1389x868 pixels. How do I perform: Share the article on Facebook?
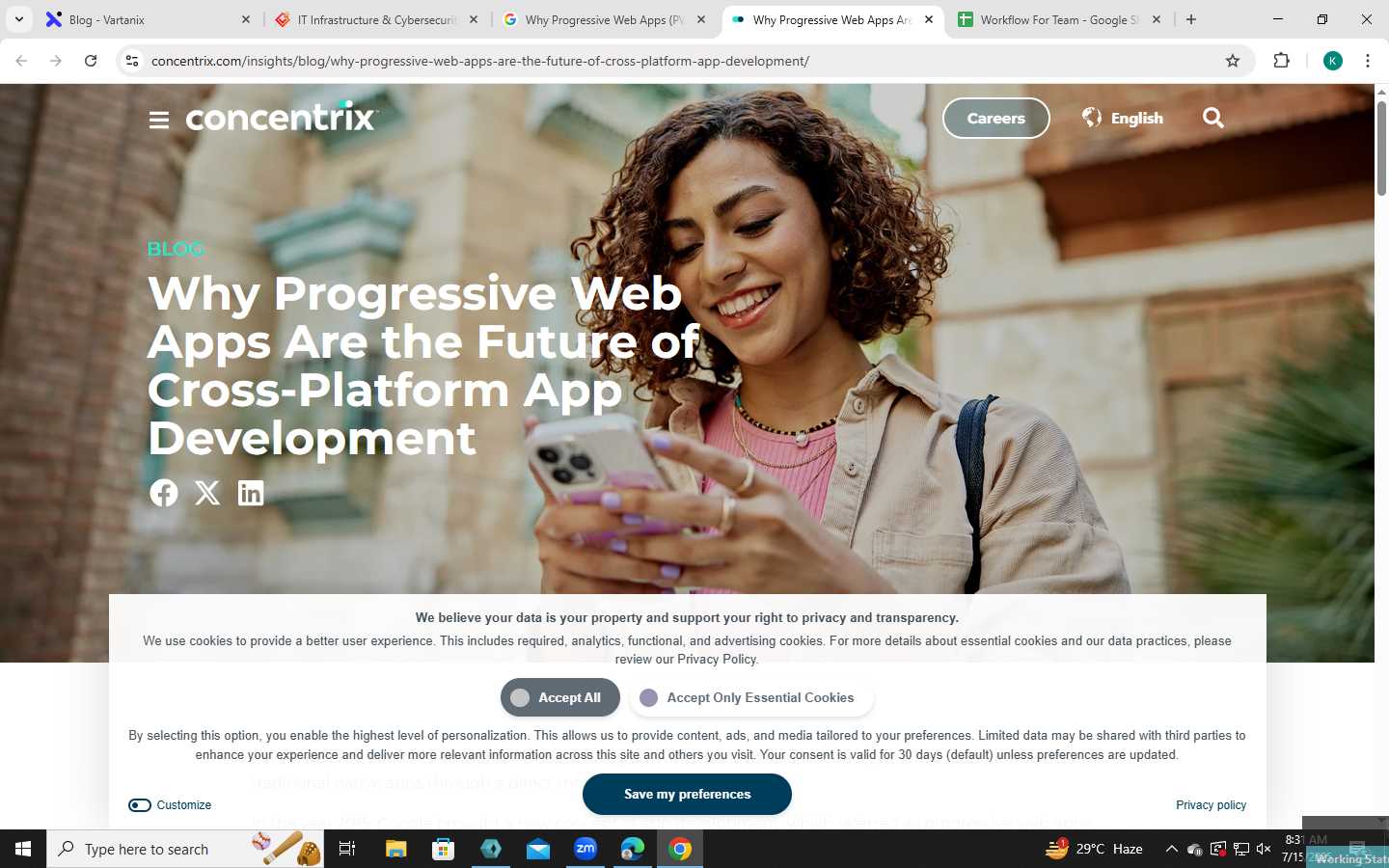coord(164,493)
